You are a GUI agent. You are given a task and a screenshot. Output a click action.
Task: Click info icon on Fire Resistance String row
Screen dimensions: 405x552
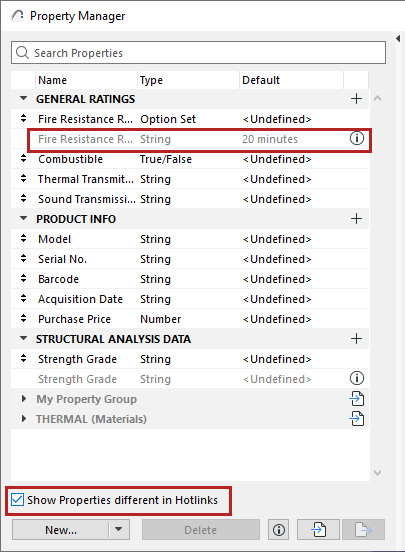tap(356, 138)
